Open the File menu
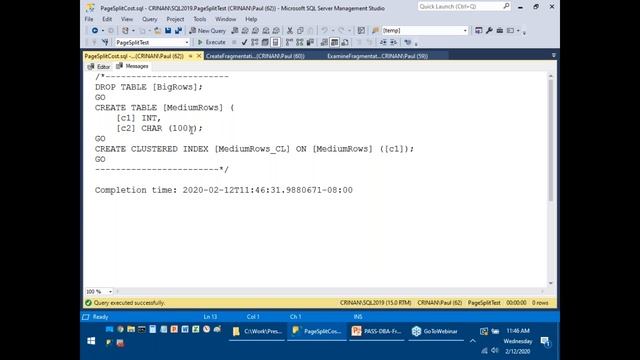Viewport: 640px width, 360px height. point(89,19)
